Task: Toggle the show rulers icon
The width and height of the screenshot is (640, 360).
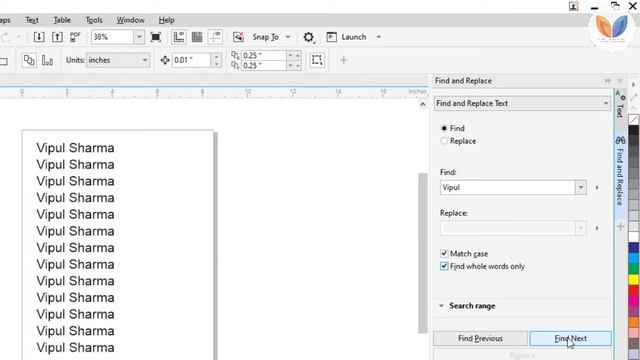Action: 179,37
